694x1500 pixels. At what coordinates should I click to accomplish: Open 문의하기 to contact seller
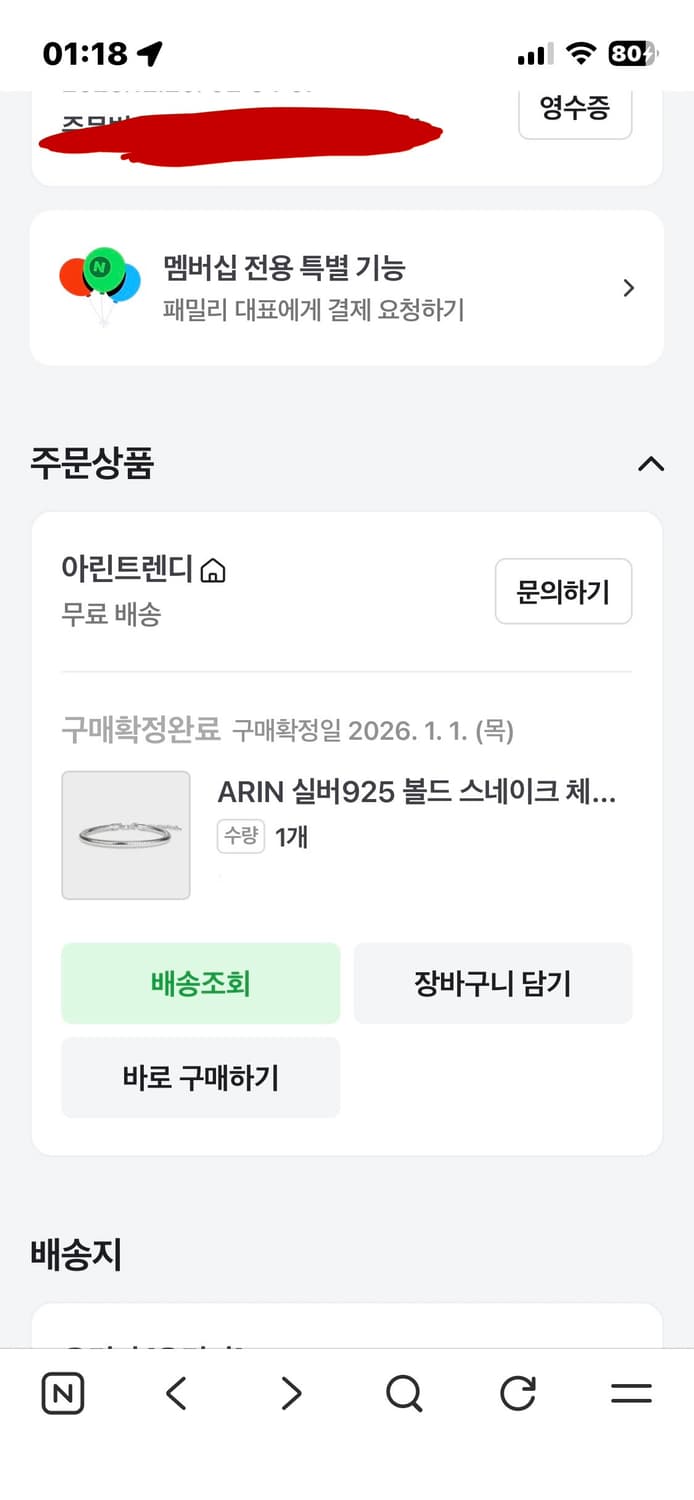(563, 591)
